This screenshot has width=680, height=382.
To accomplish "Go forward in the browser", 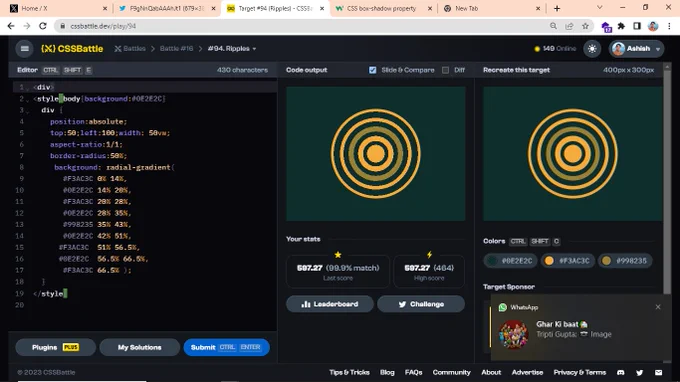I will point(26,26).
